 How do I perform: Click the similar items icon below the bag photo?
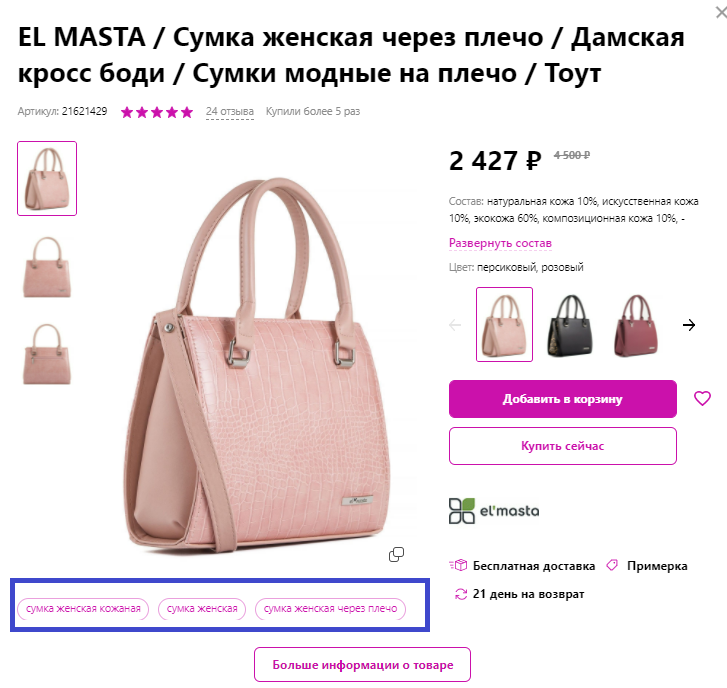click(x=396, y=554)
